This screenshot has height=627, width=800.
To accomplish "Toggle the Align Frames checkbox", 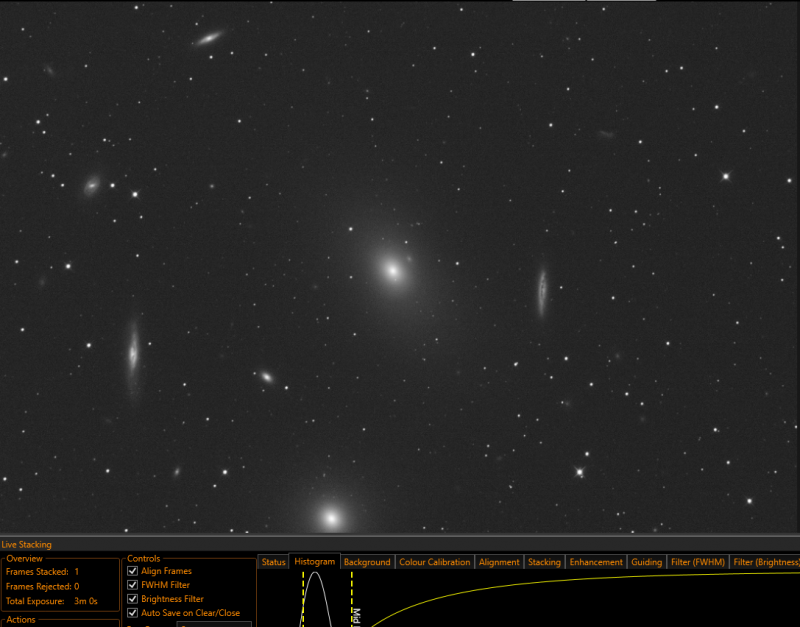I will [x=133, y=571].
